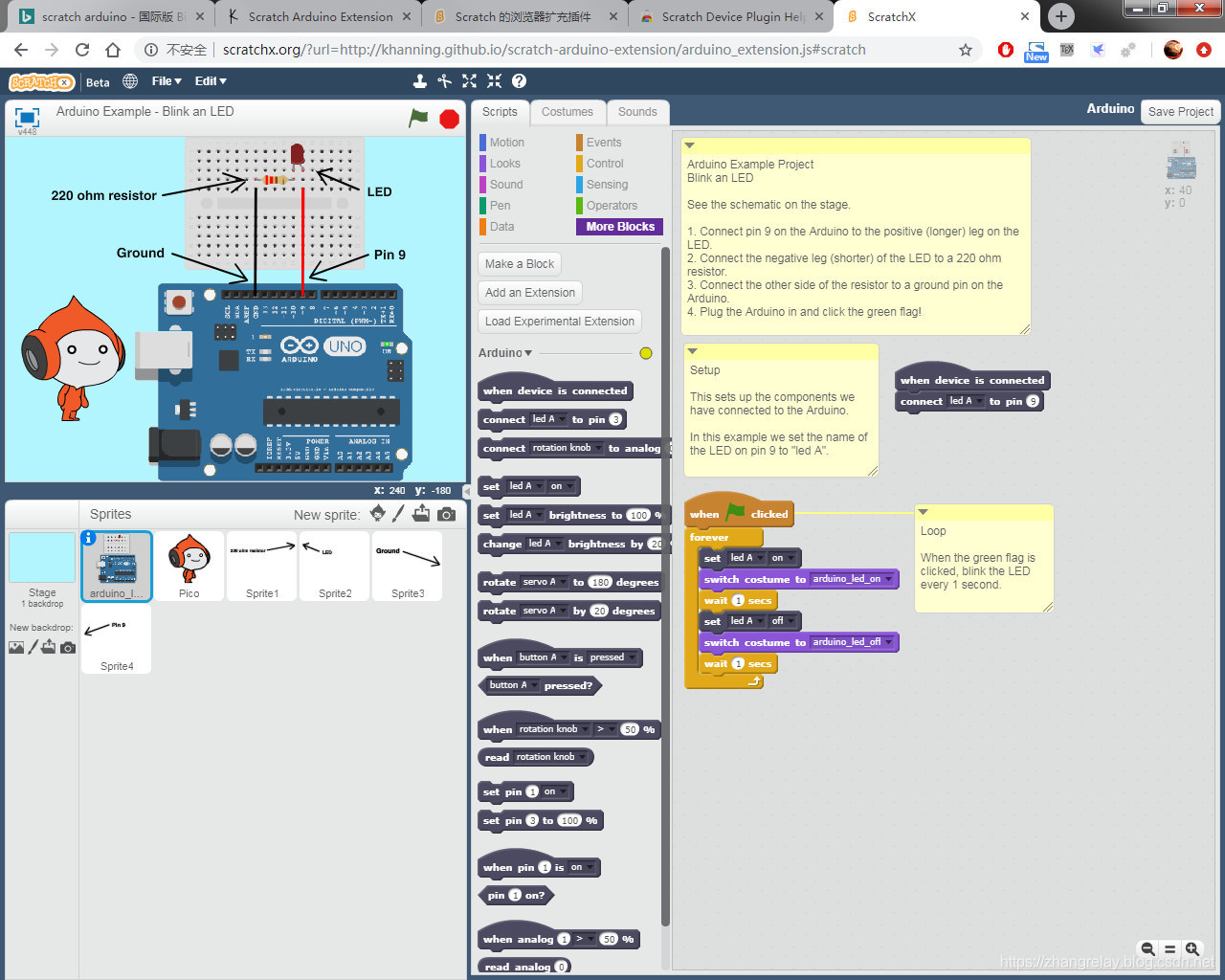Expand the Arduino extension dropdown menu

point(505,353)
